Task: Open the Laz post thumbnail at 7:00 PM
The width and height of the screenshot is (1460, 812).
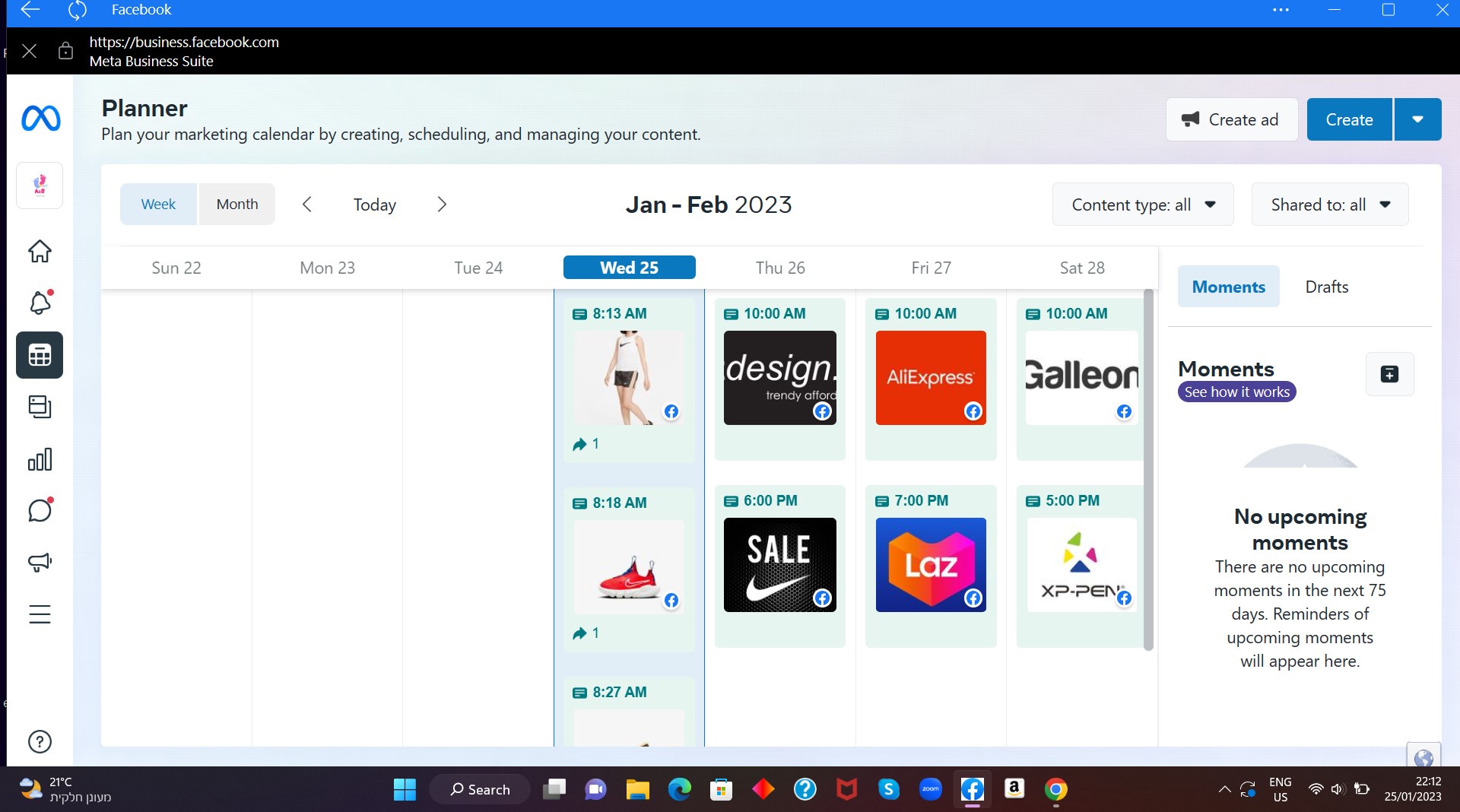Action: (x=931, y=565)
